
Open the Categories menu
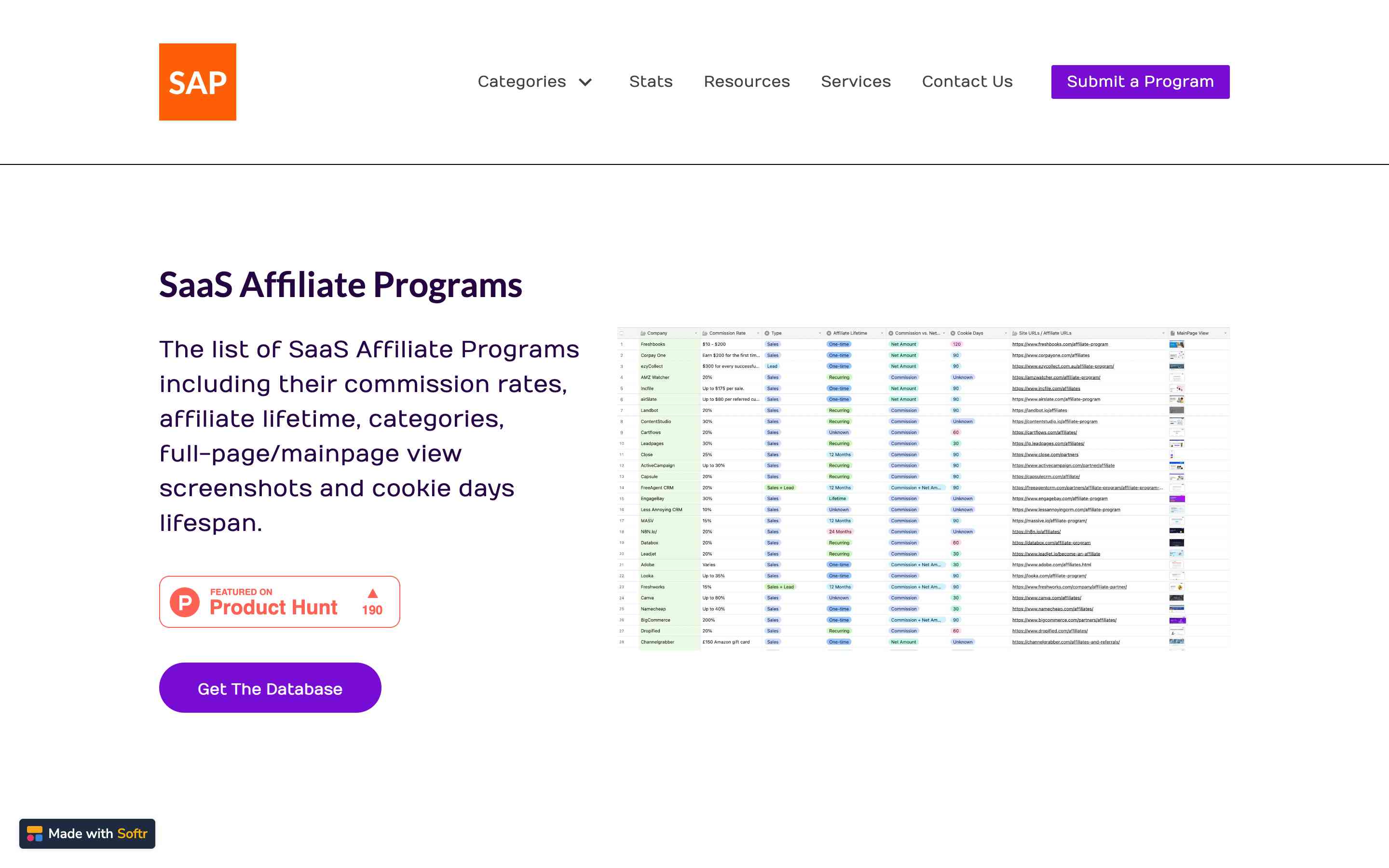(521, 81)
